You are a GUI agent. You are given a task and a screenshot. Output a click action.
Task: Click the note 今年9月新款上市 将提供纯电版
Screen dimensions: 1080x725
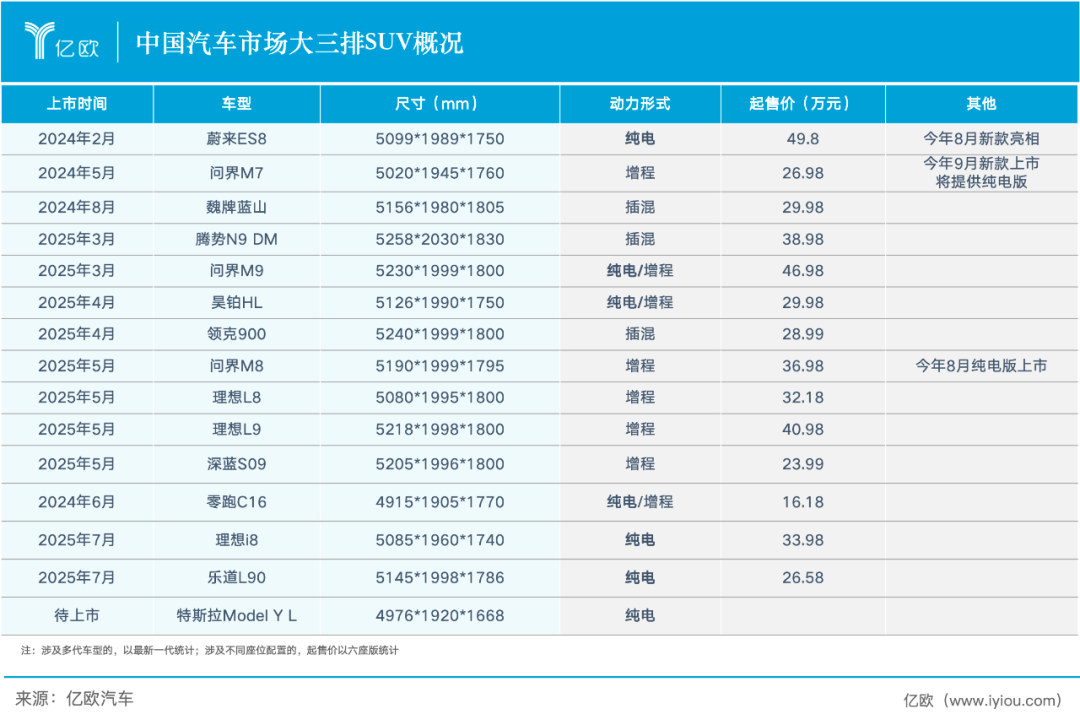coord(982,173)
